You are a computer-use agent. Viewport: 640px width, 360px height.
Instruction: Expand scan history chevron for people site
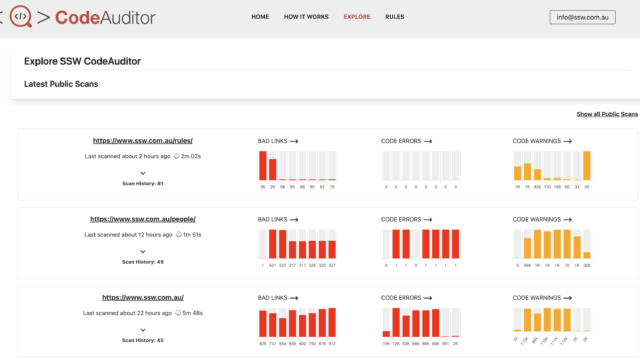point(143,251)
